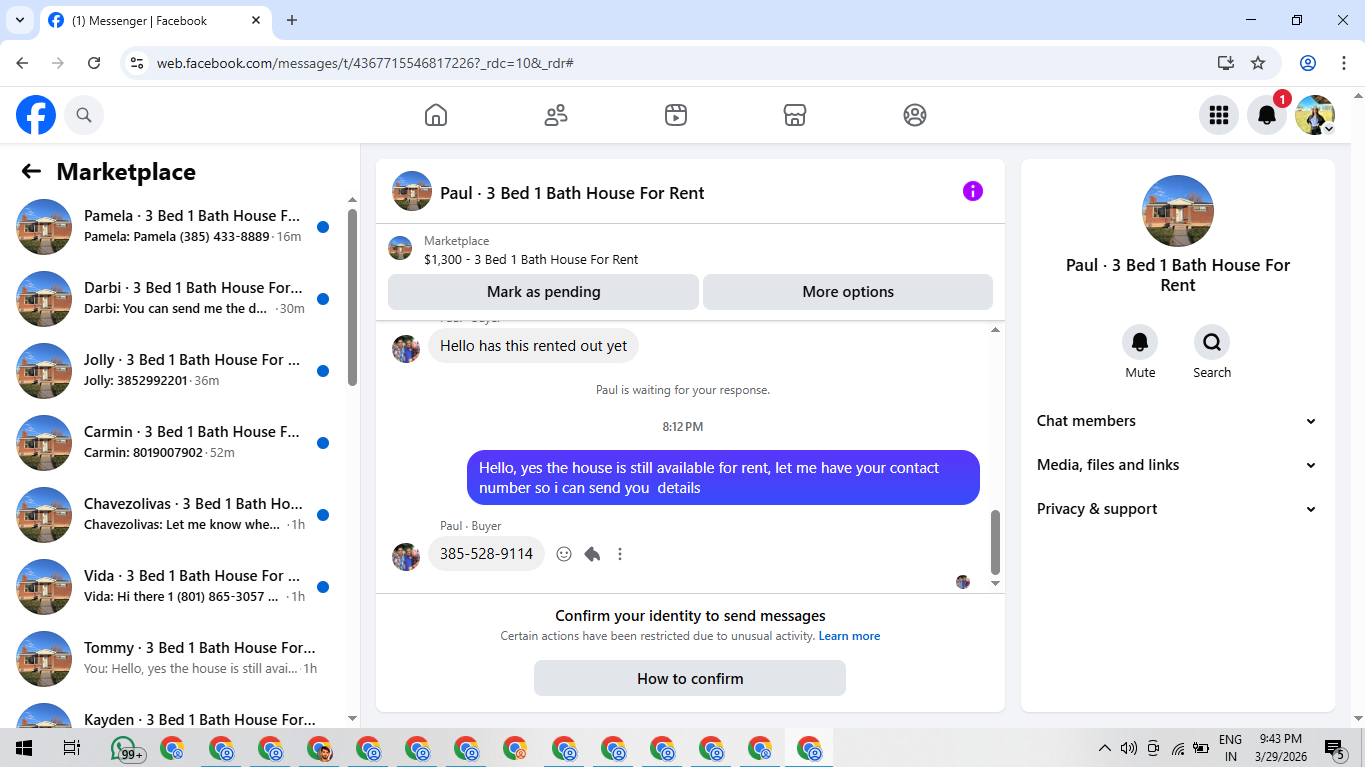Click the chat messages scrollbar thumb
Viewport: 1365px width, 767px height.
[995, 541]
